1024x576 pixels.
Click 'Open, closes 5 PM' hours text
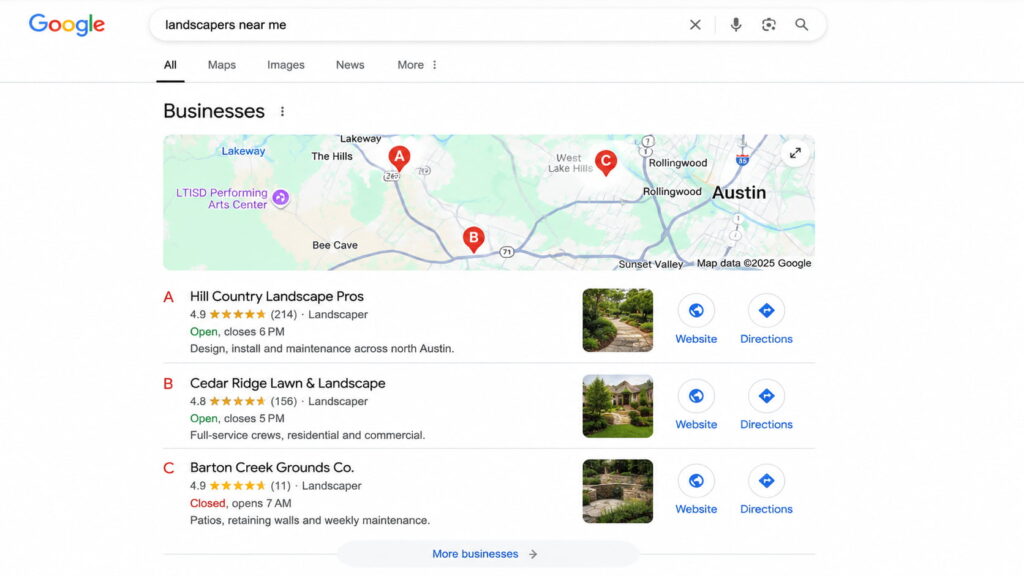coord(237,419)
